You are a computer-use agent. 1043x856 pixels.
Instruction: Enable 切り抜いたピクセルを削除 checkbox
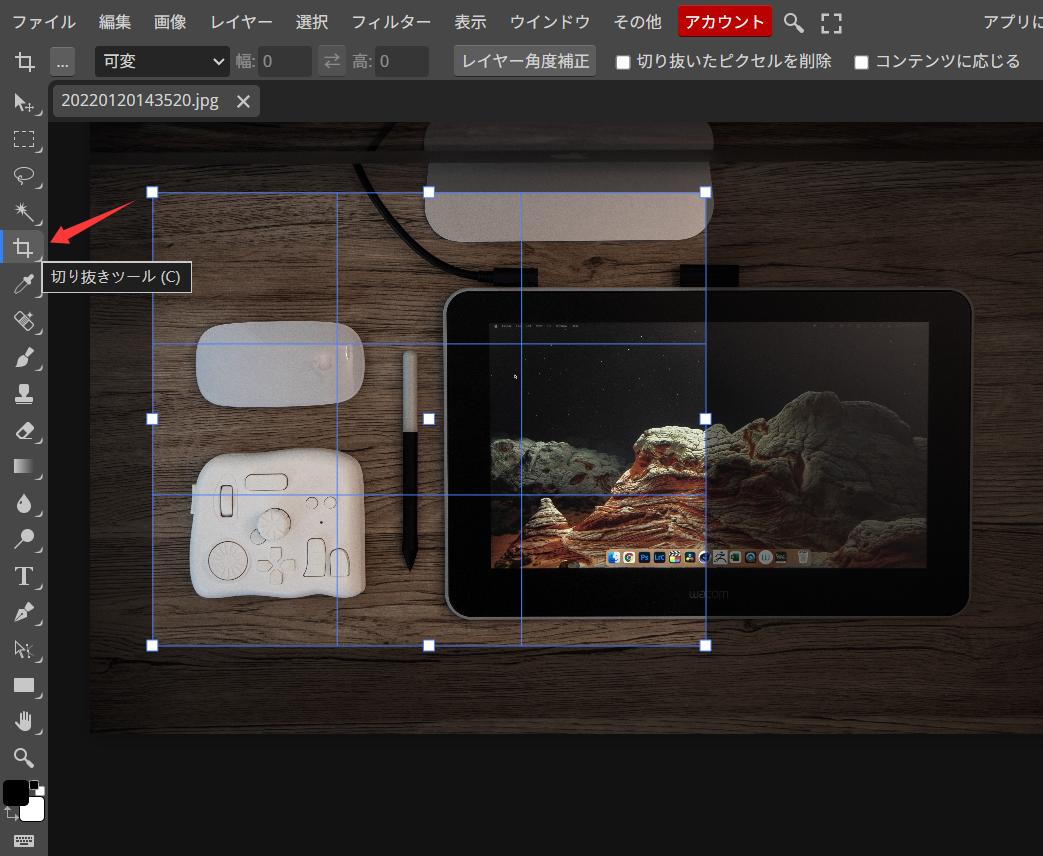coord(623,62)
